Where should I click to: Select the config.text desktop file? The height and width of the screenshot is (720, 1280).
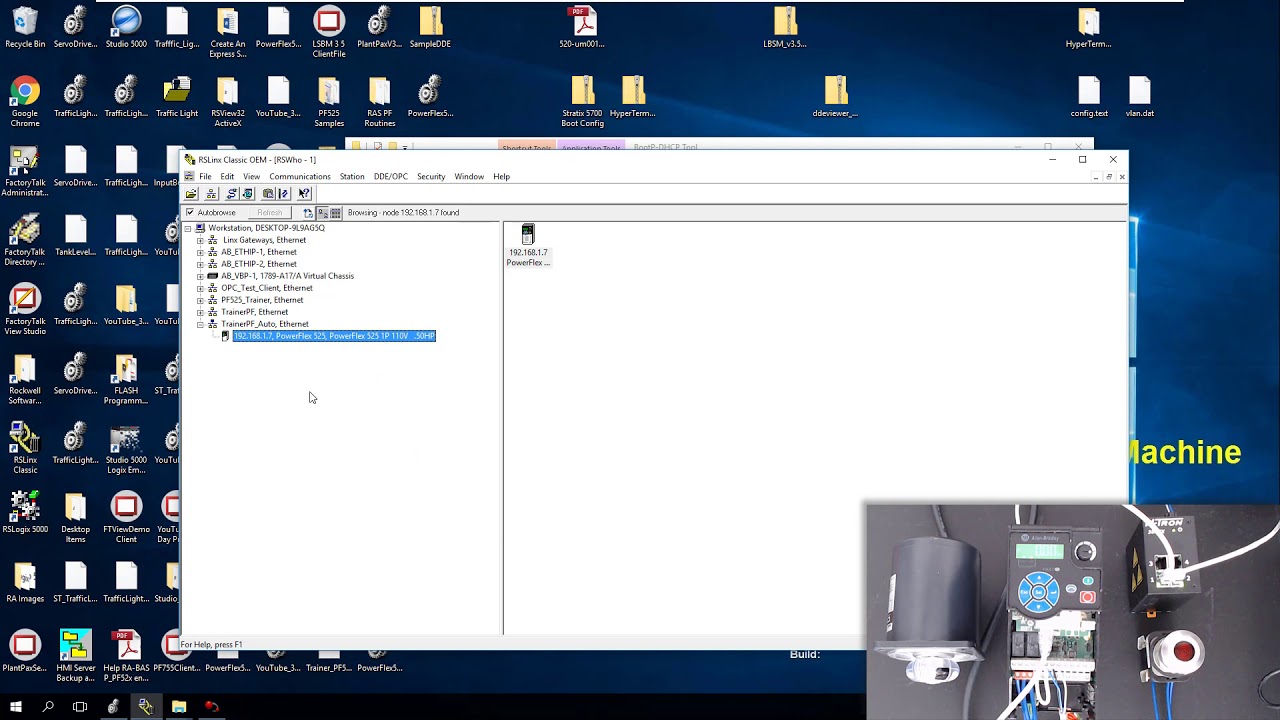coord(1089,97)
